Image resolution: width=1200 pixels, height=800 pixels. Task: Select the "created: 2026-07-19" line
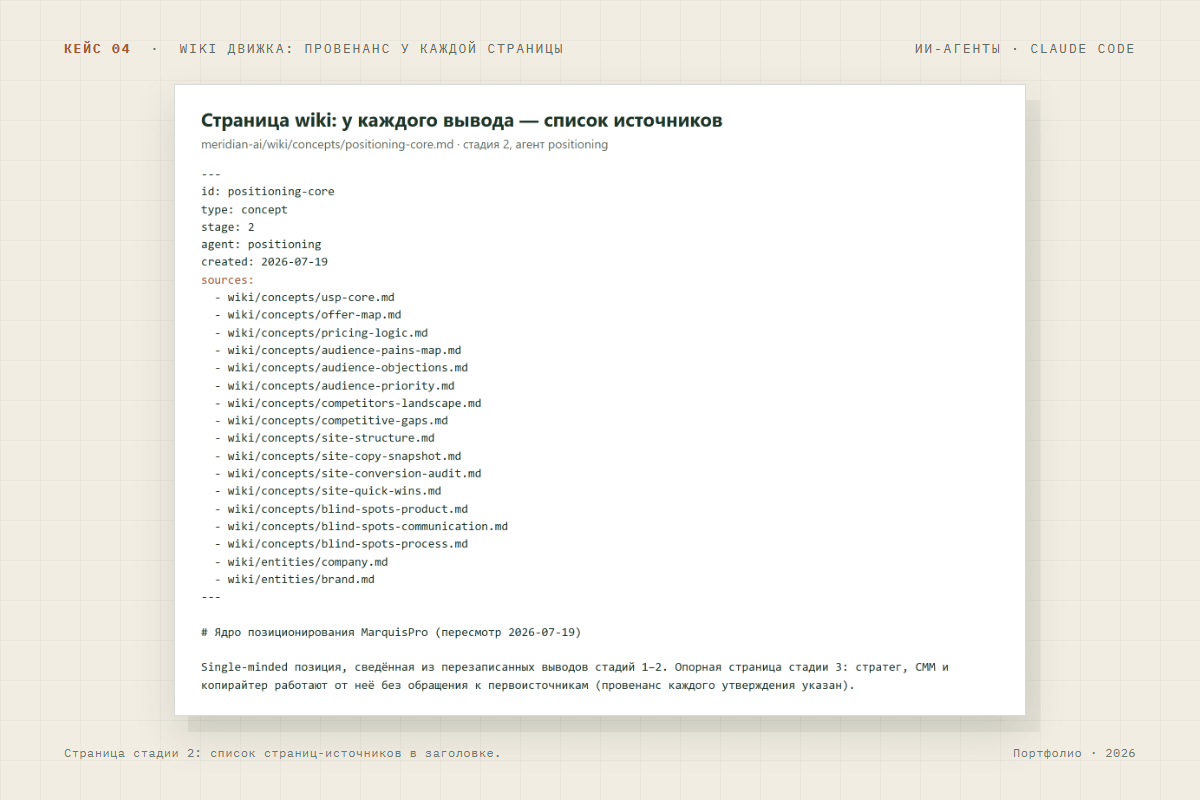pos(264,262)
